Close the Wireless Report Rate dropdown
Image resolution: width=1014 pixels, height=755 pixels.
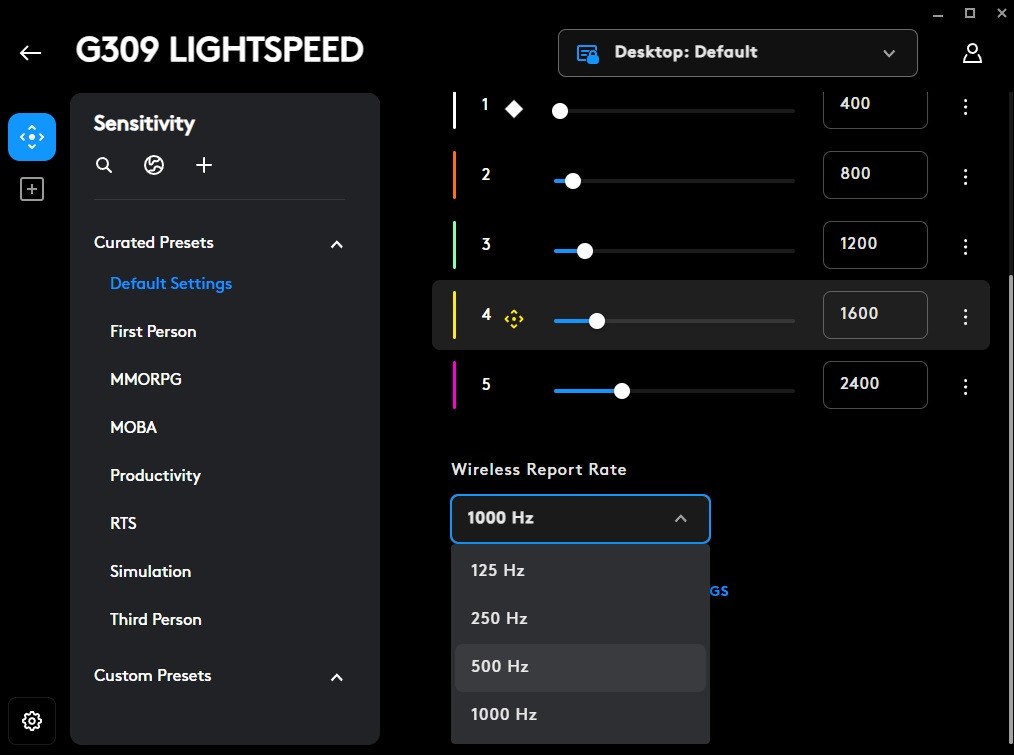click(x=580, y=518)
